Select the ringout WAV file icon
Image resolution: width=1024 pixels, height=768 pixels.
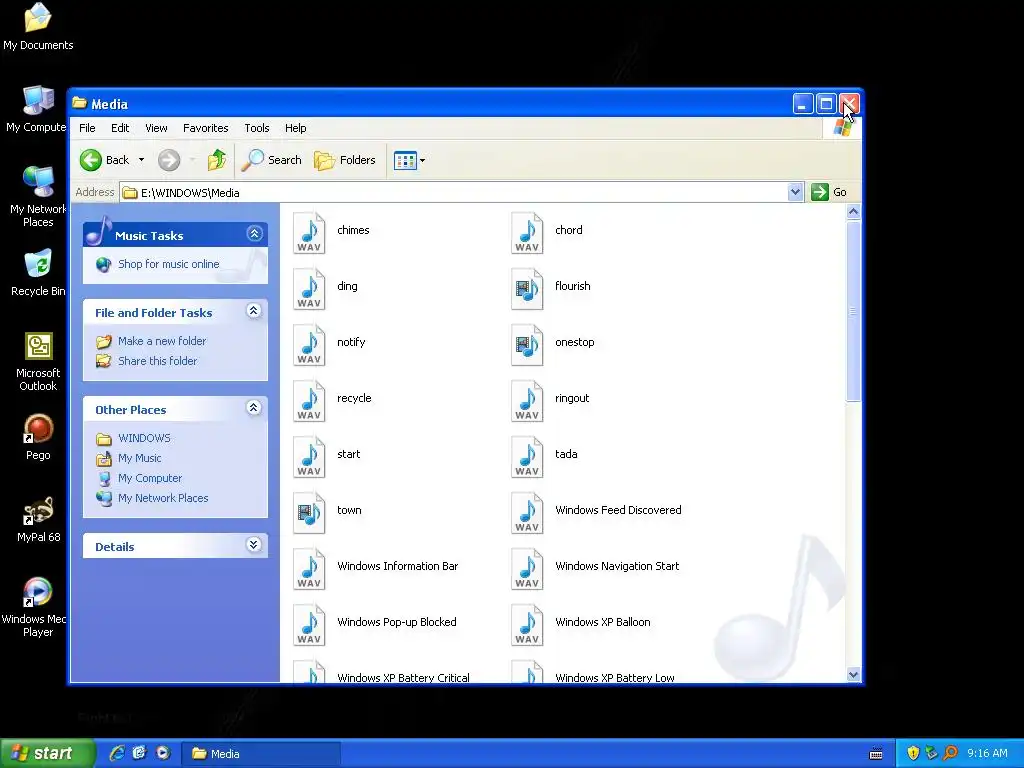527,401
